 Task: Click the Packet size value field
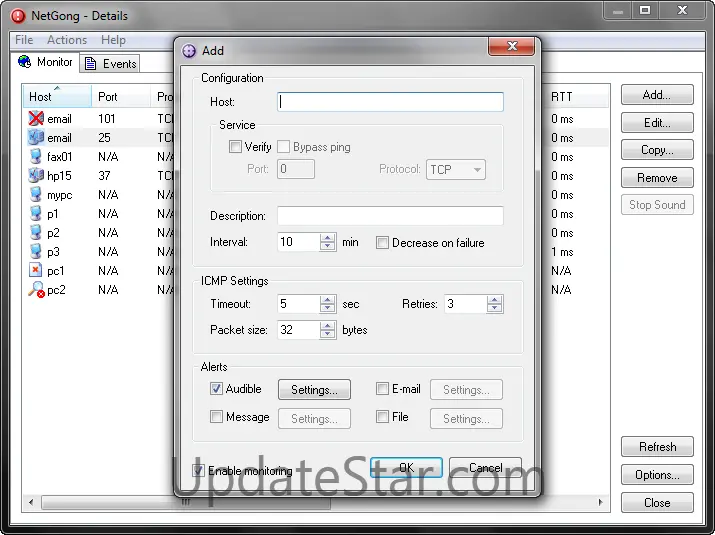tap(299, 330)
